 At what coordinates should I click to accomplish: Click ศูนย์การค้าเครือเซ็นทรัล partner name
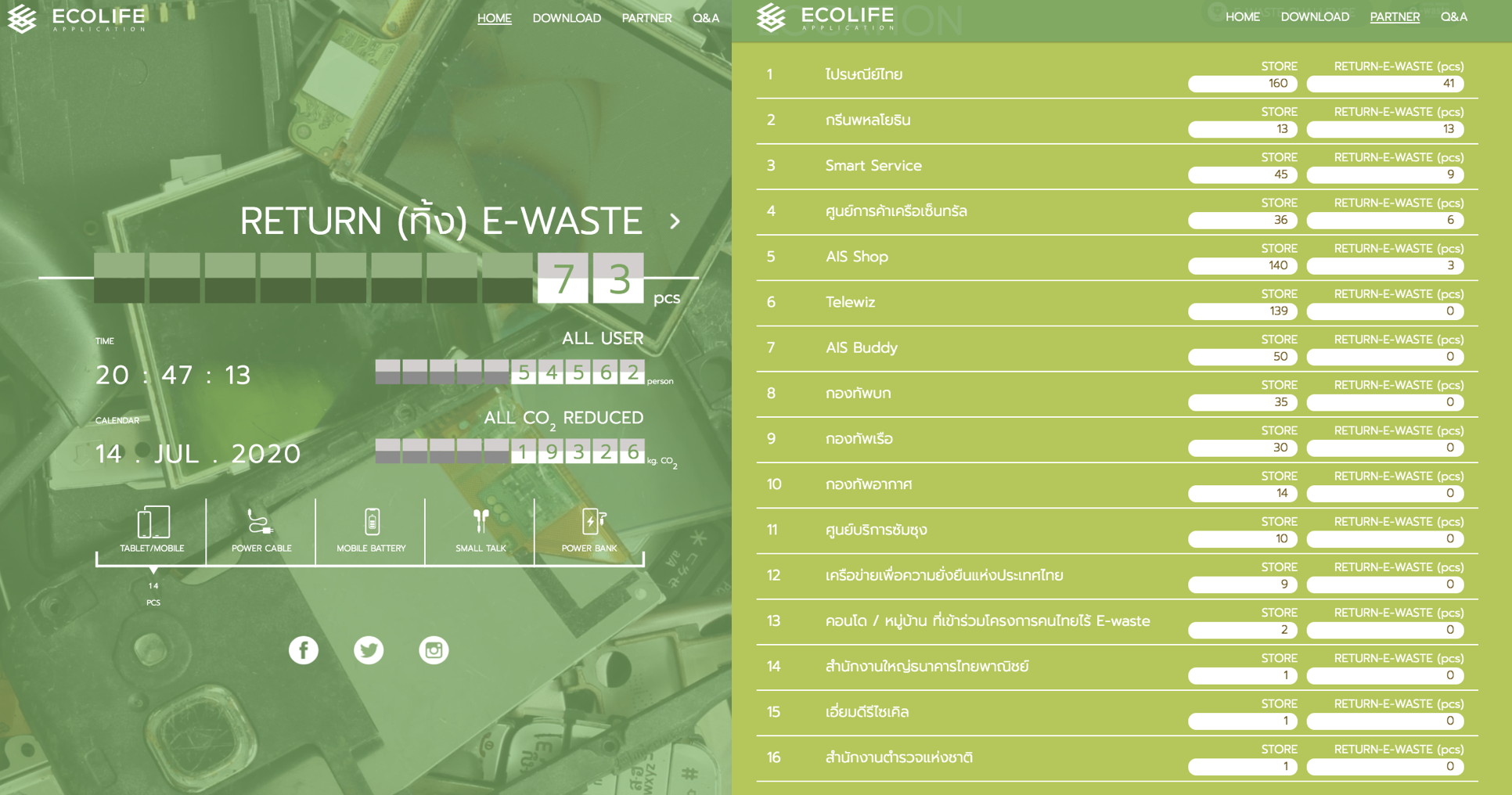tap(896, 211)
